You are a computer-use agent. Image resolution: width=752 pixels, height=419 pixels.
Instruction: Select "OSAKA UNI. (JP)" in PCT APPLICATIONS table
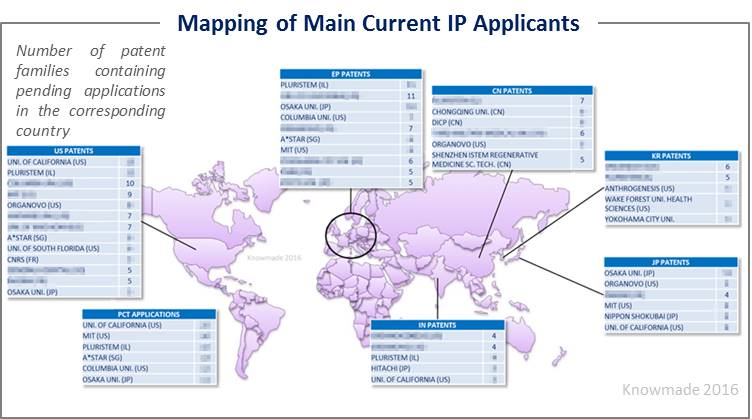[107, 380]
